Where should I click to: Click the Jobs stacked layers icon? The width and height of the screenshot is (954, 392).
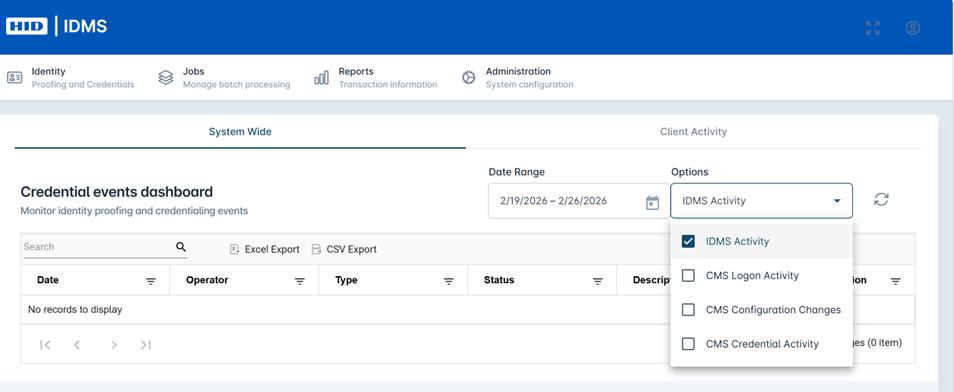165,78
